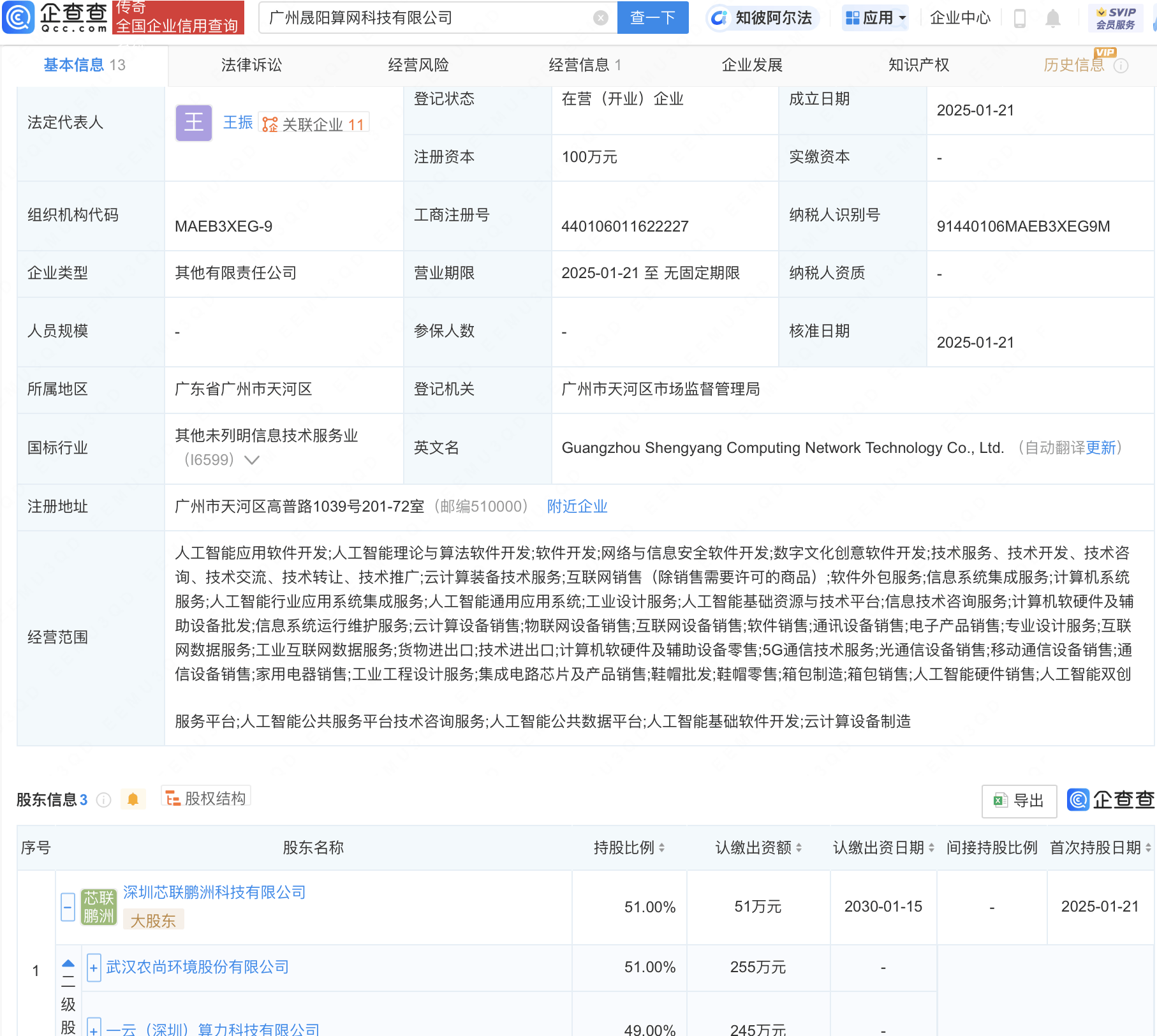Select organization code MAEB3XEG-9

224,226
